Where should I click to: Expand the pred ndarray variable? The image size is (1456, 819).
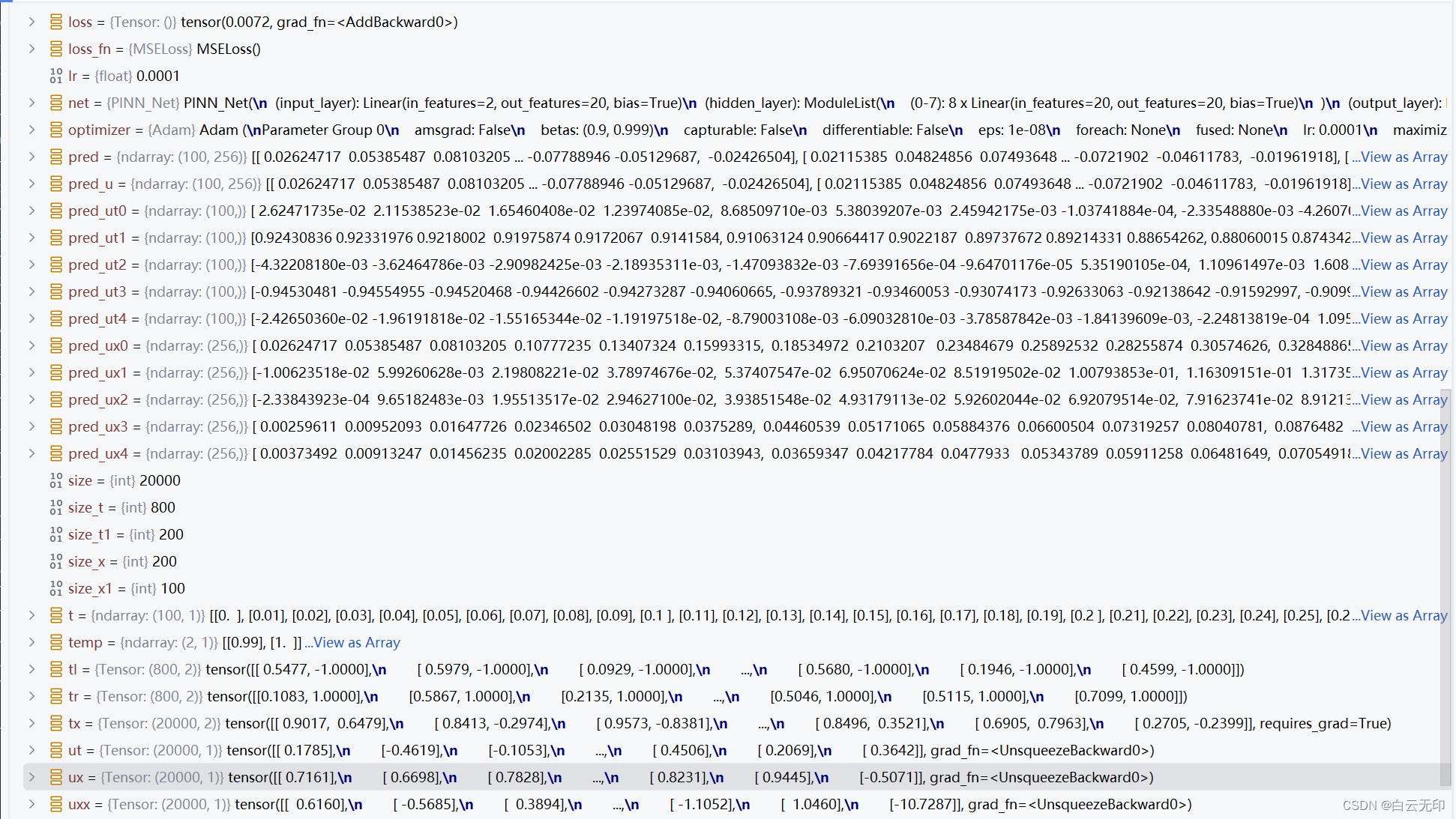(31, 157)
